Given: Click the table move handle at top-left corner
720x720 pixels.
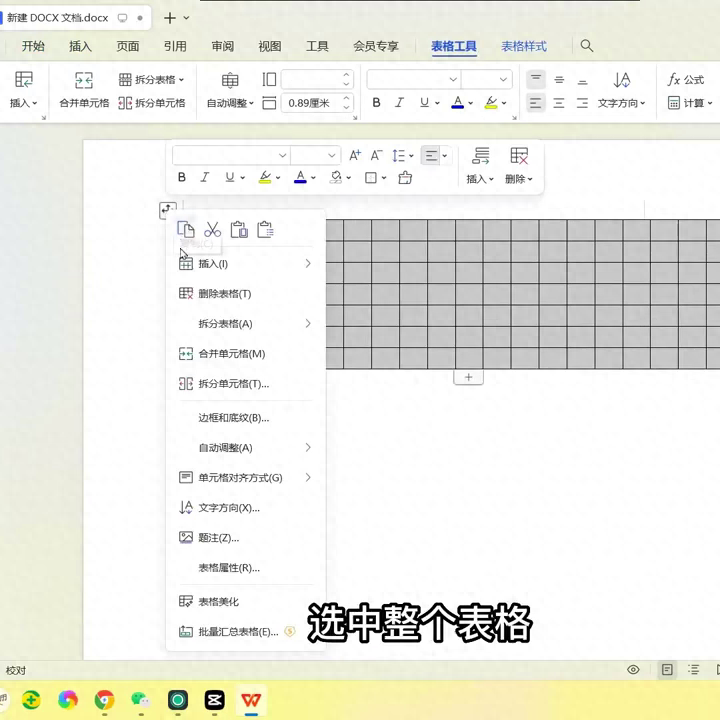Looking at the screenshot, I should coord(167,210).
